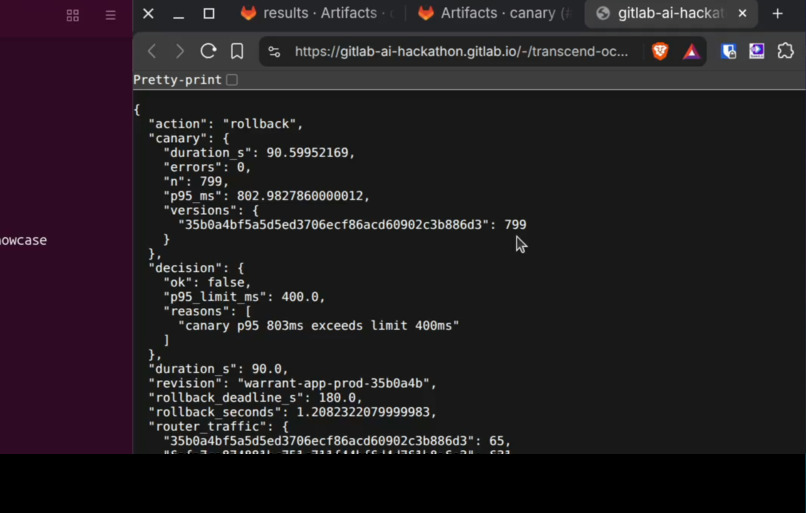Click the rollback_seconds value line
This screenshot has width=806, height=513.
[292, 412]
